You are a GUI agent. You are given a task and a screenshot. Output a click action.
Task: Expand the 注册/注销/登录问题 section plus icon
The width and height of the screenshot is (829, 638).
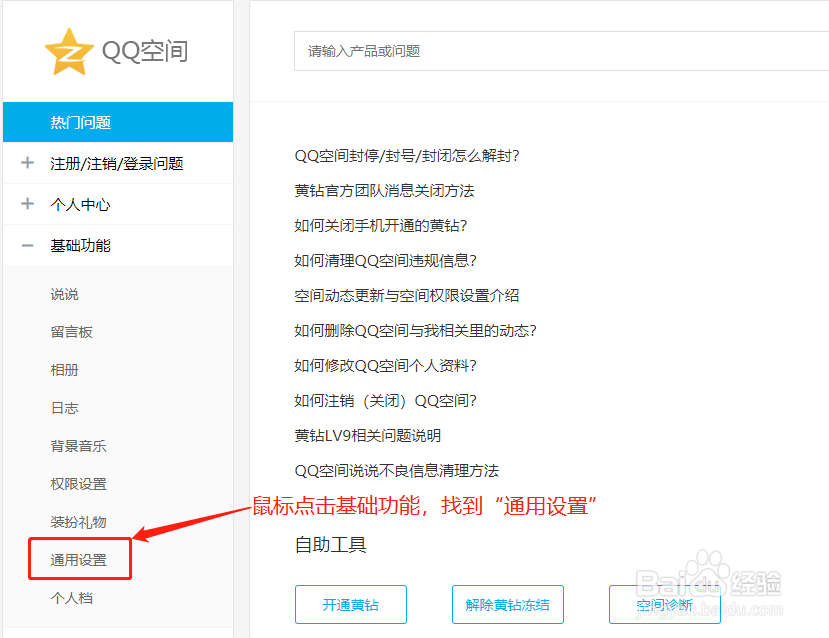coord(27,163)
